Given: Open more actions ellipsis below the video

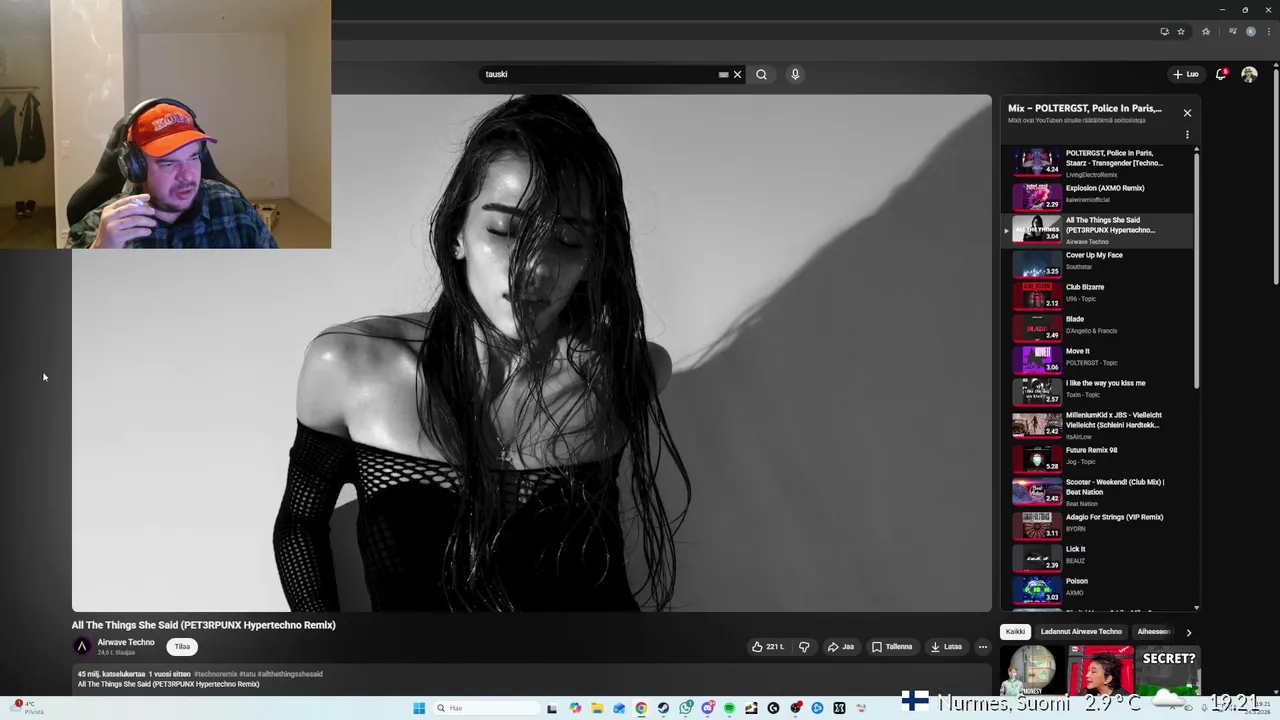Looking at the screenshot, I should (982, 647).
